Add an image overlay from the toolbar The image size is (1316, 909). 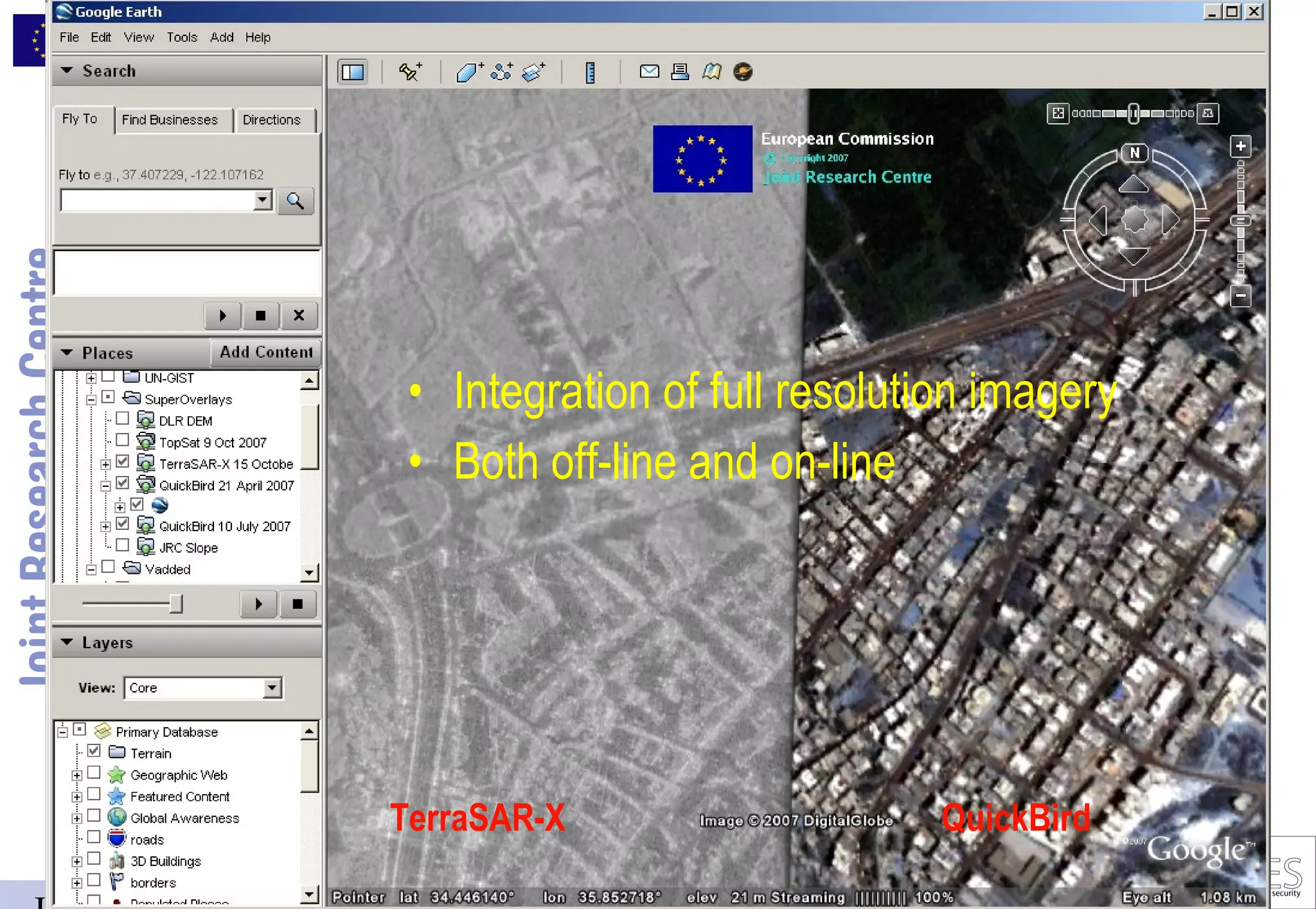click(533, 72)
